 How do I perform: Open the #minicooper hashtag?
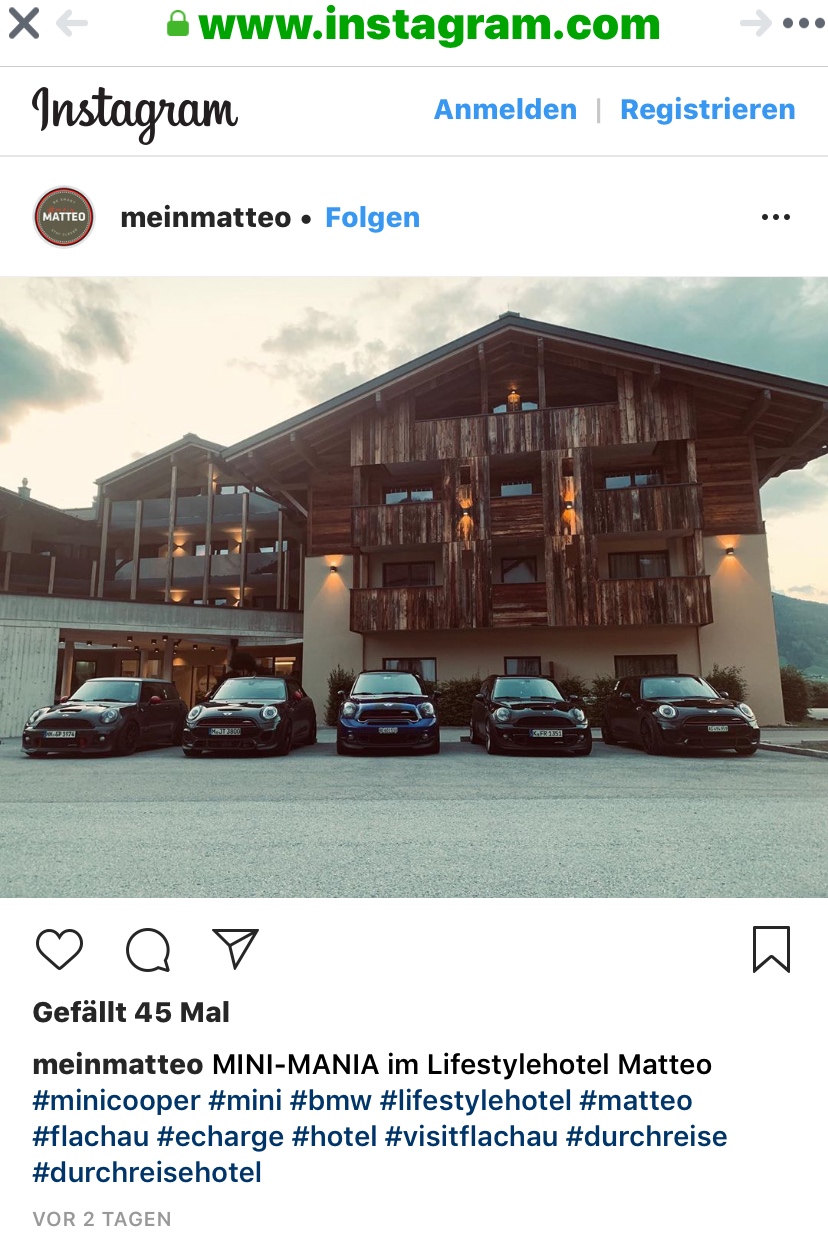tap(117, 1101)
